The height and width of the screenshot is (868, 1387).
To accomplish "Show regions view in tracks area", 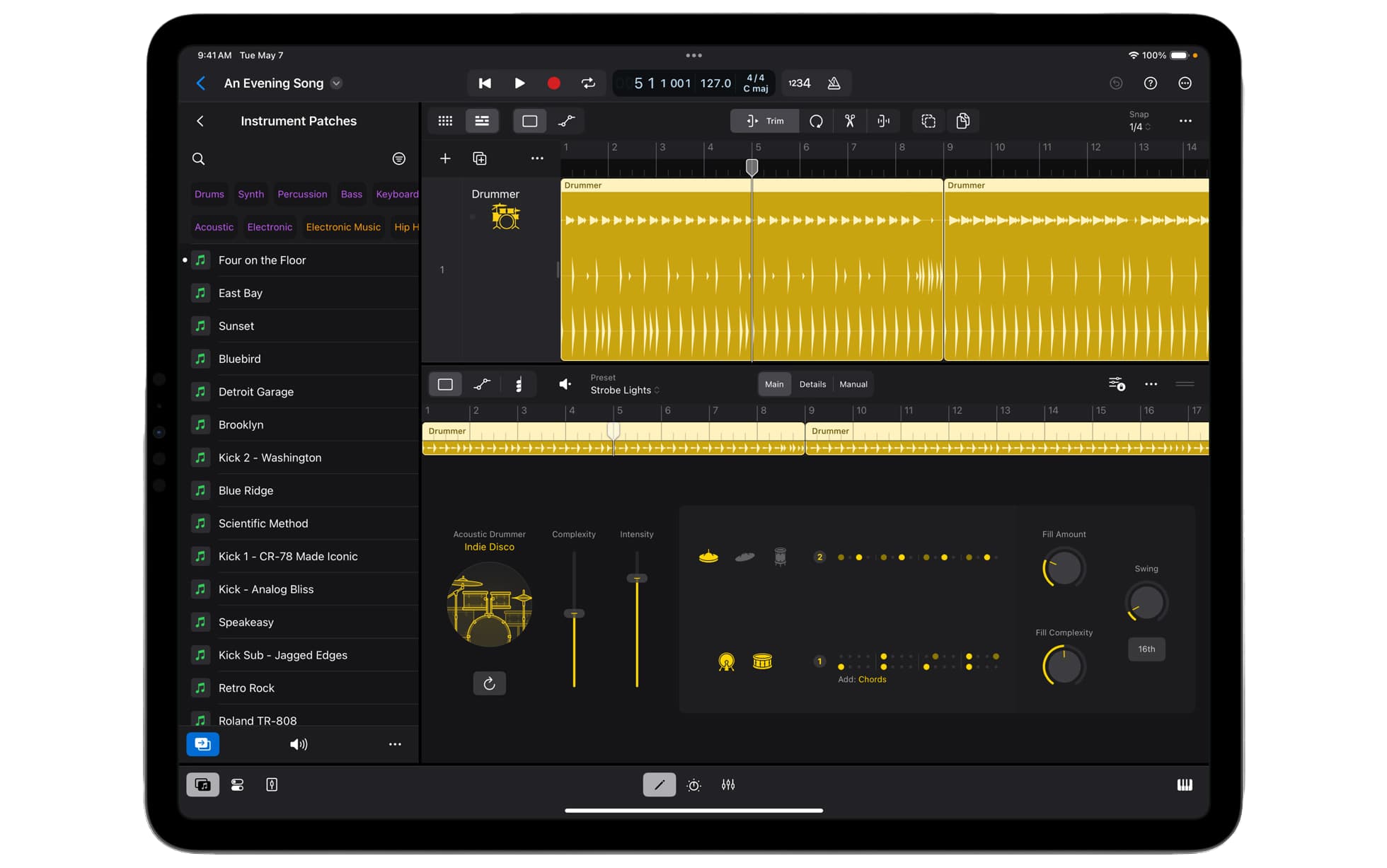I will click(x=529, y=121).
